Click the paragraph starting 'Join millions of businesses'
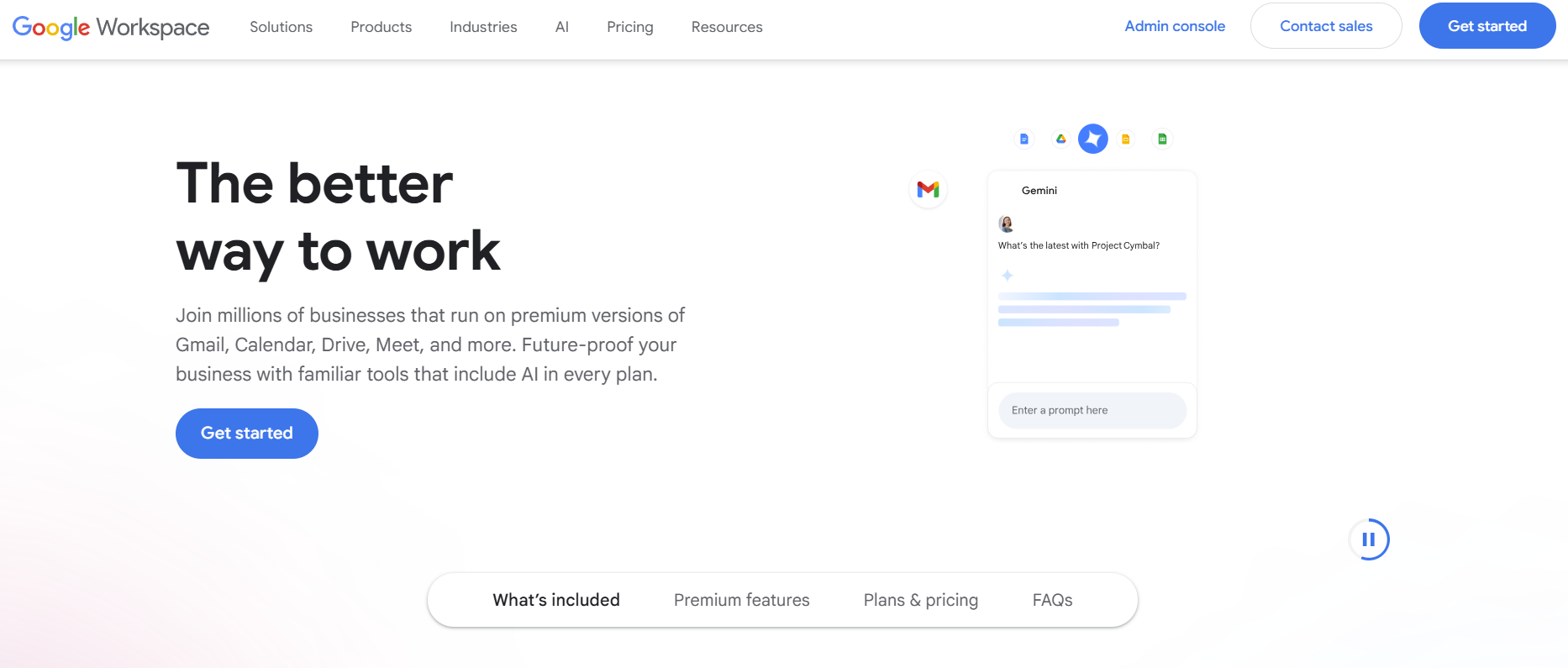Viewport: 1568px width, 668px height. [430, 345]
